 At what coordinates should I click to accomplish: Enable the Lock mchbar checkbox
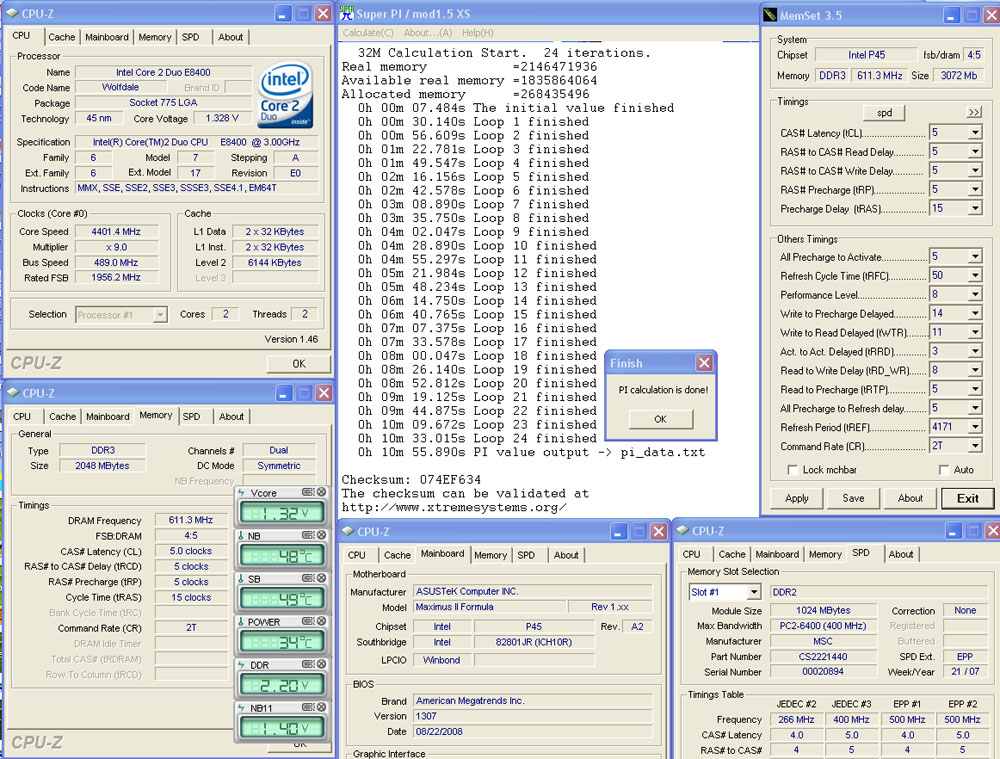click(792, 470)
